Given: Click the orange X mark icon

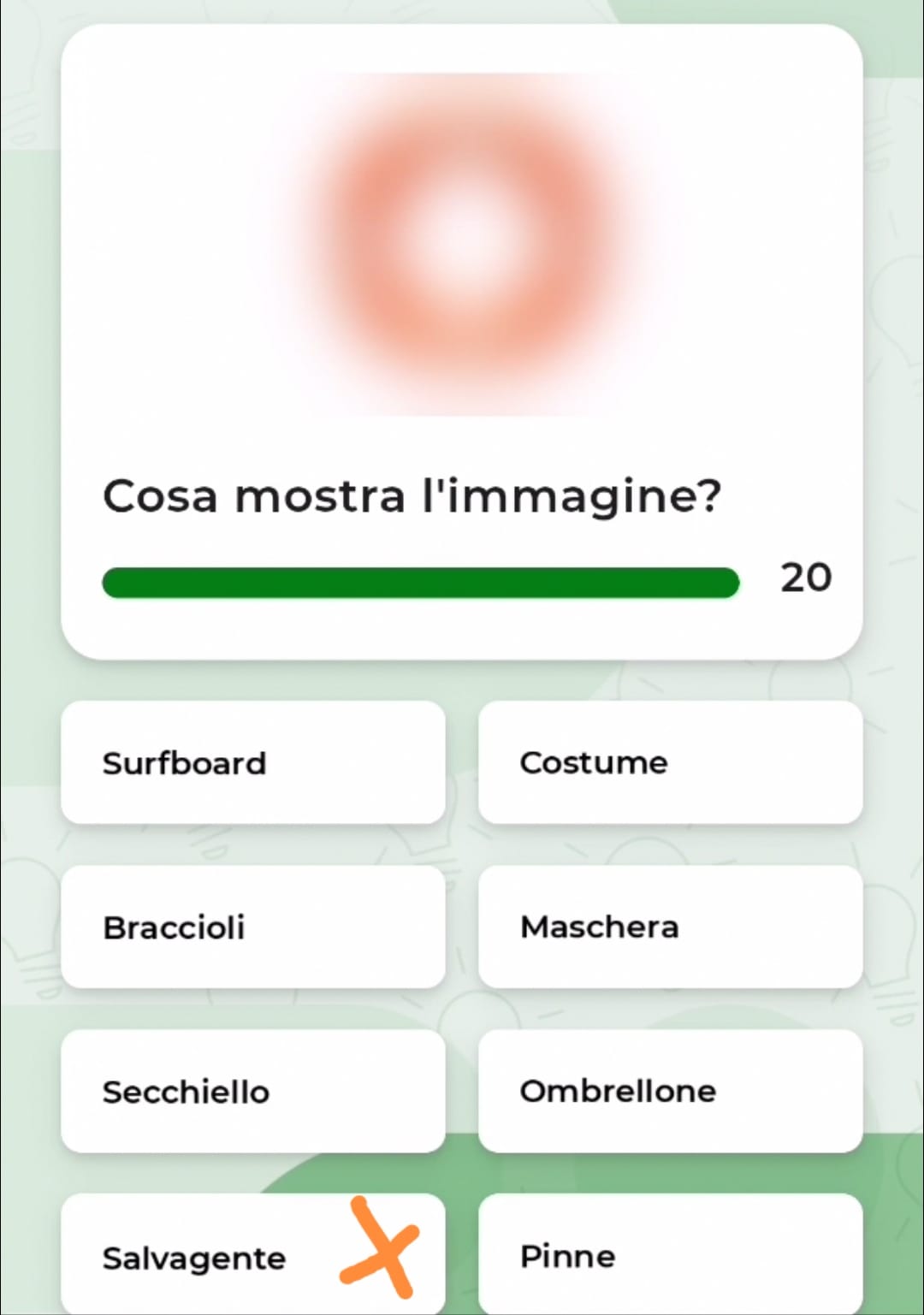Looking at the screenshot, I should tap(381, 1247).
